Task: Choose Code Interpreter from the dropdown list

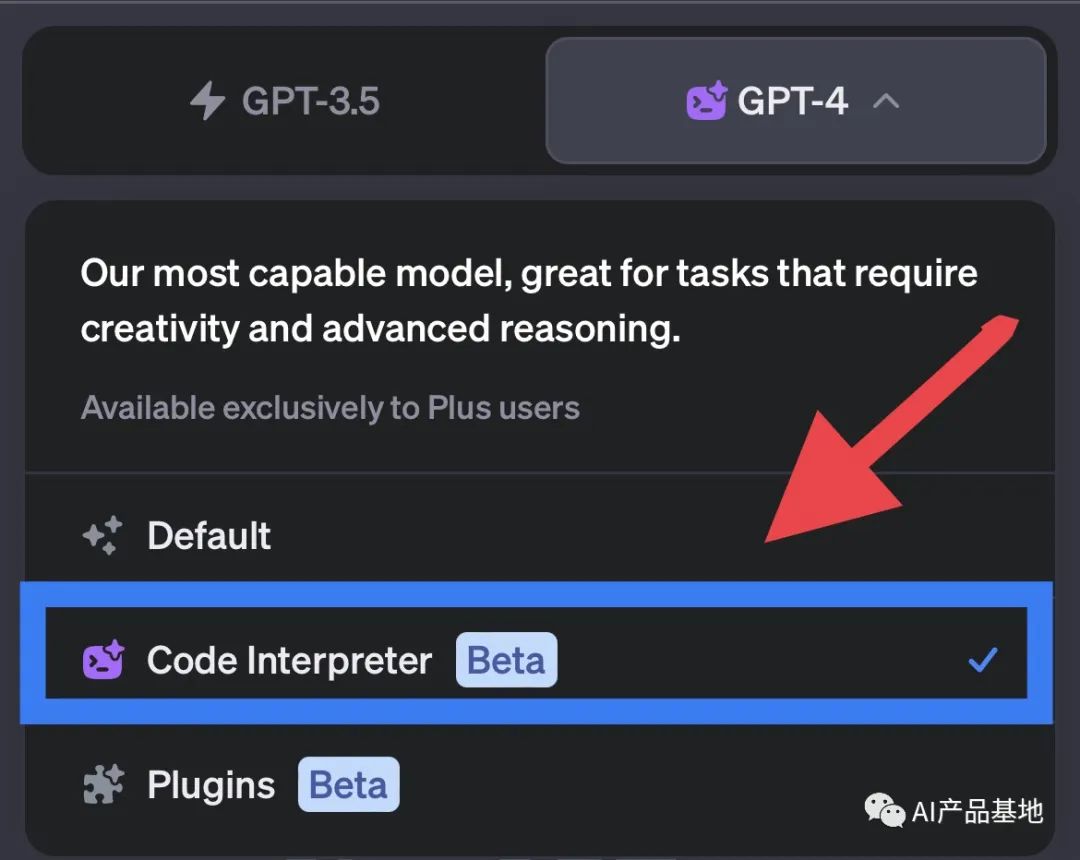Action: click(x=536, y=653)
